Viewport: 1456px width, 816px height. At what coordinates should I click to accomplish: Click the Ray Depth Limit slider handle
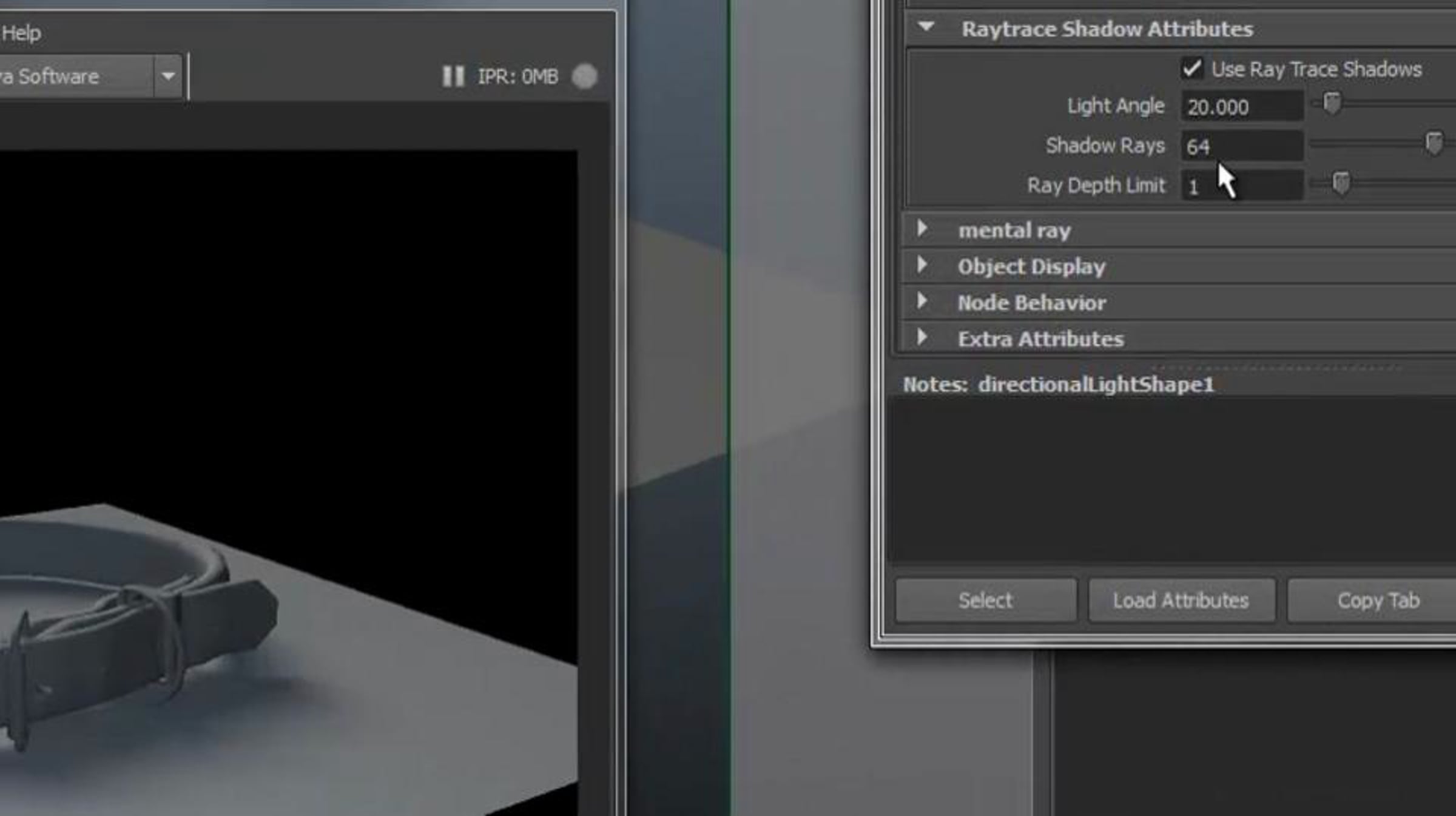click(1341, 183)
